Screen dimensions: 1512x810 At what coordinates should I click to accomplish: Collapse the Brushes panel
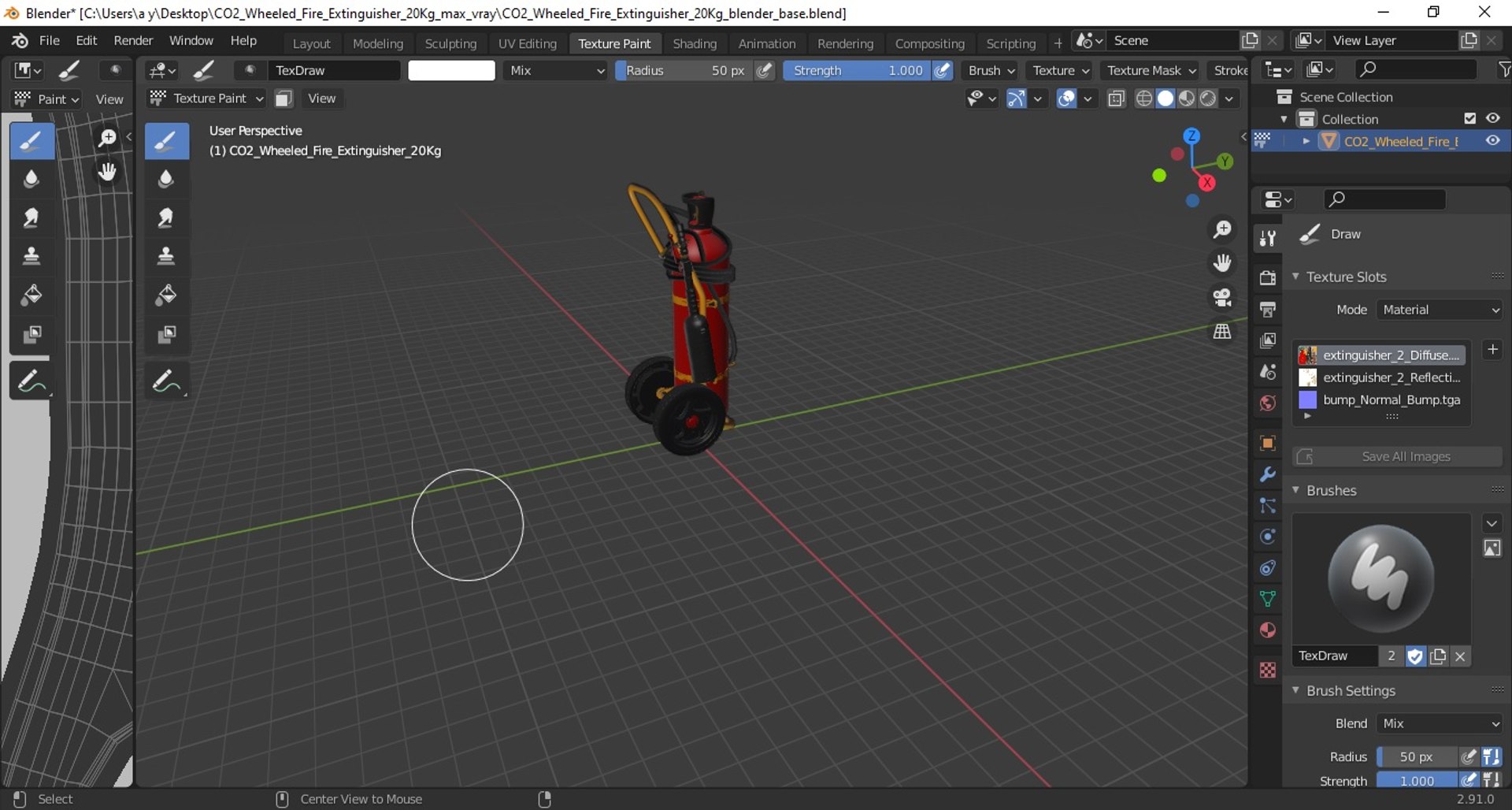click(x=1296, y=490)
